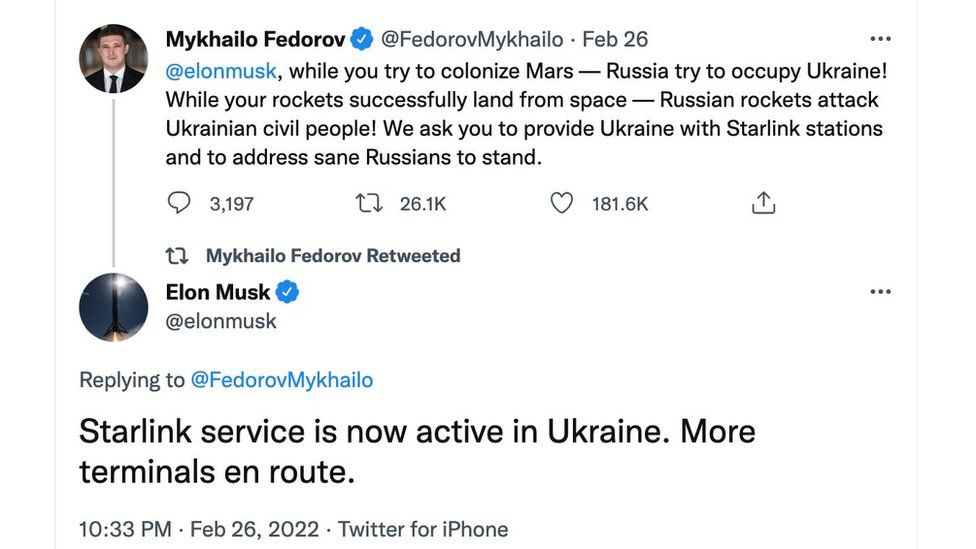Open Mykhailo Fedorov's profile picture
This screenshot has height=549, width=976.
pyautogui.click(x=113, y=59)
